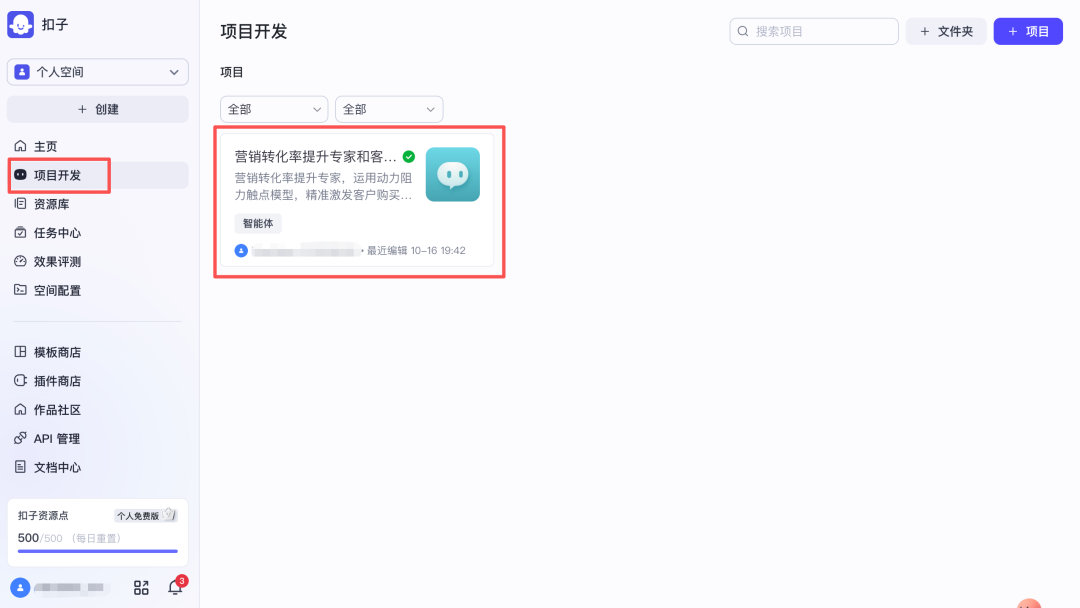1080x608 pixels.
Task: Select 项目开发 in the sidebar
Action: pyautogui.click(x=98, y=176)
